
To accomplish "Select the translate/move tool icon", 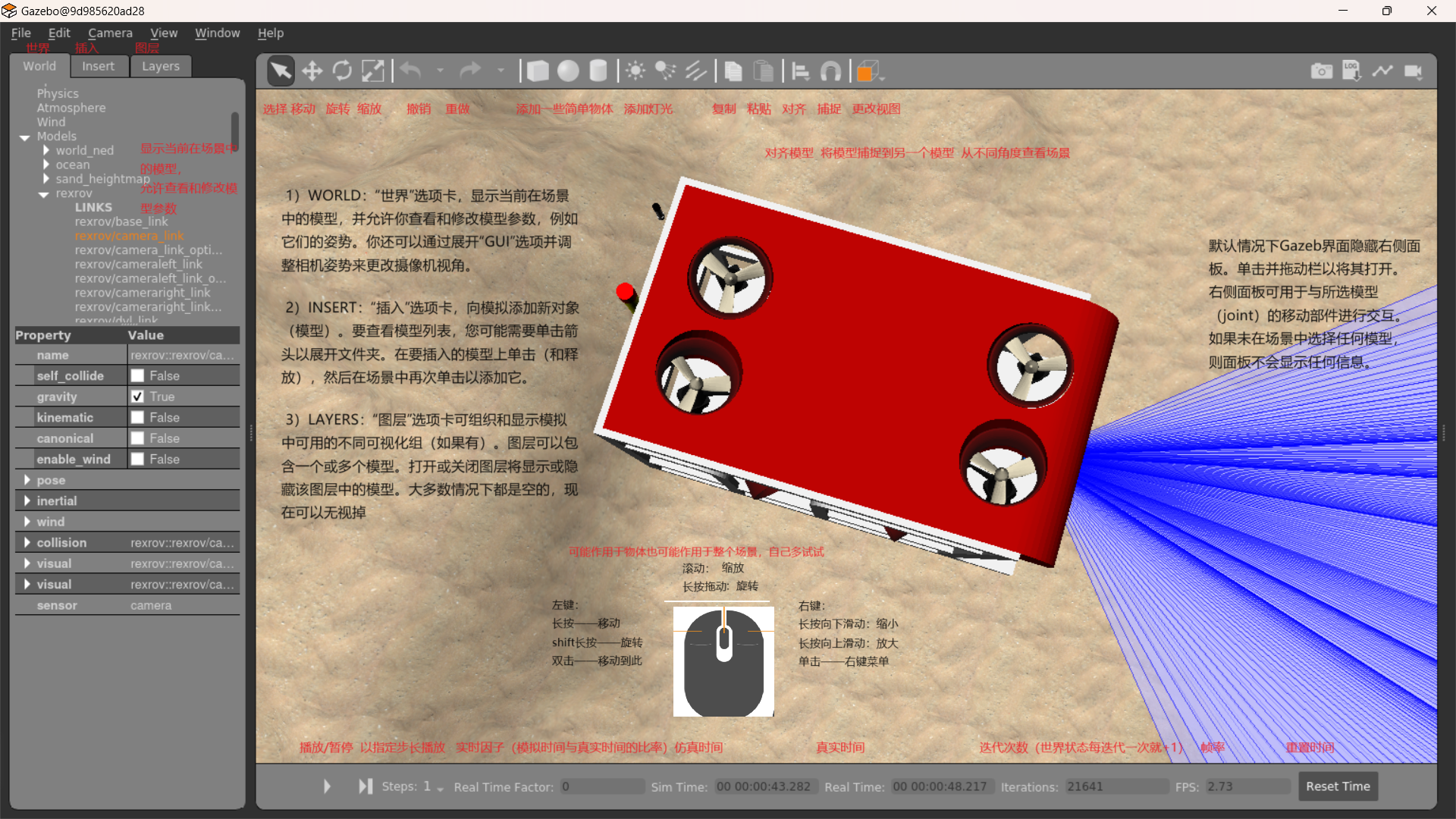I will 311,71.
